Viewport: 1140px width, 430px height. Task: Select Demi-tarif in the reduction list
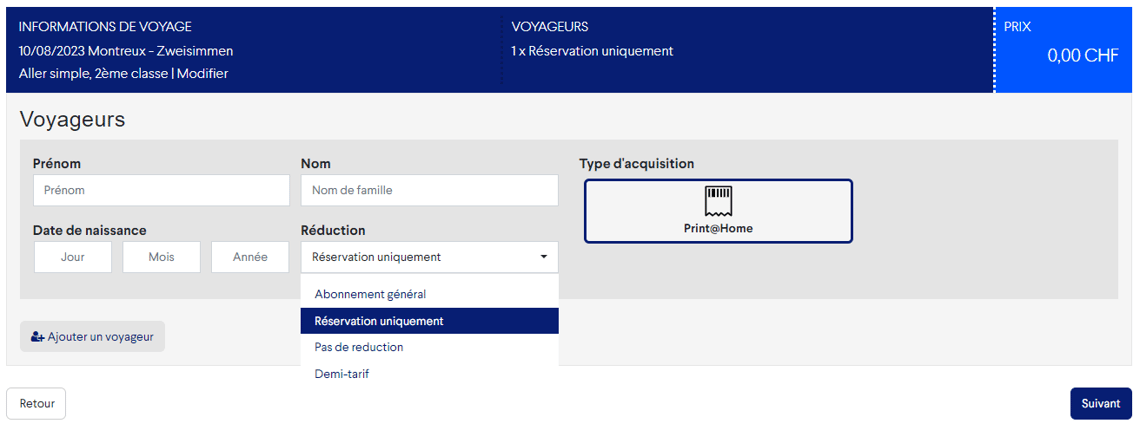342,374
